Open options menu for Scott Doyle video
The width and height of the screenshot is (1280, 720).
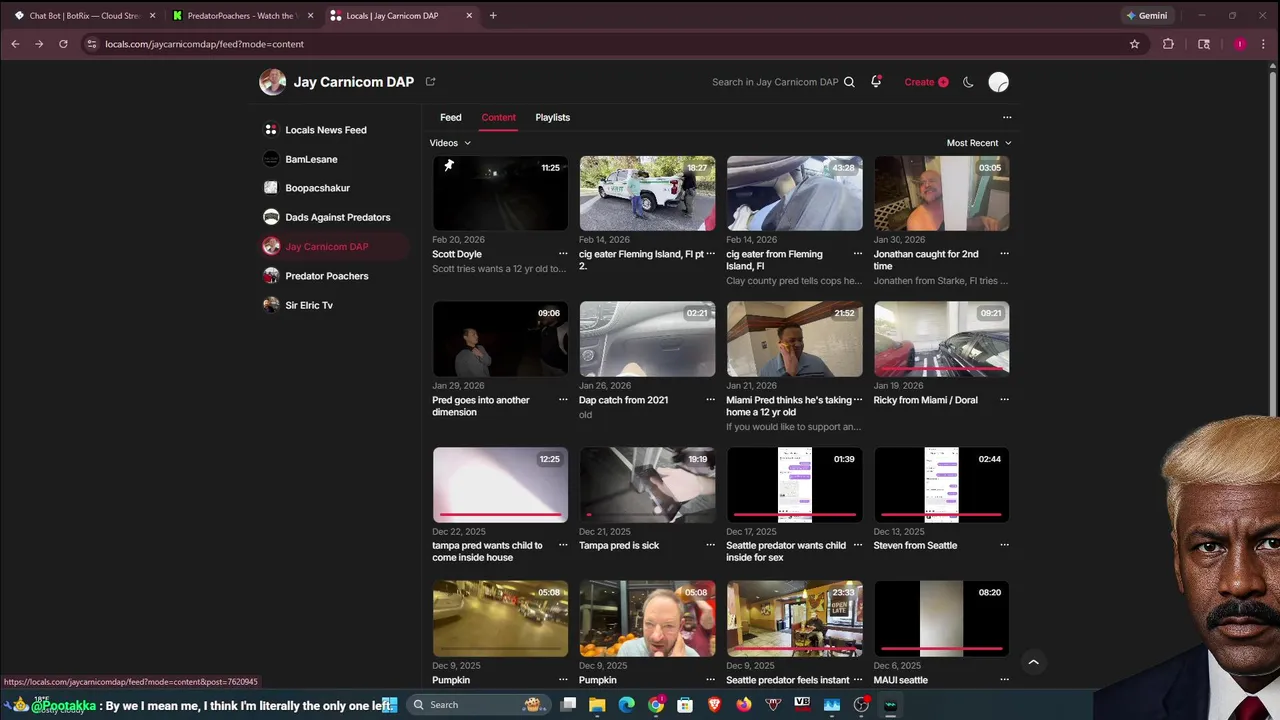tap(563, 254)
